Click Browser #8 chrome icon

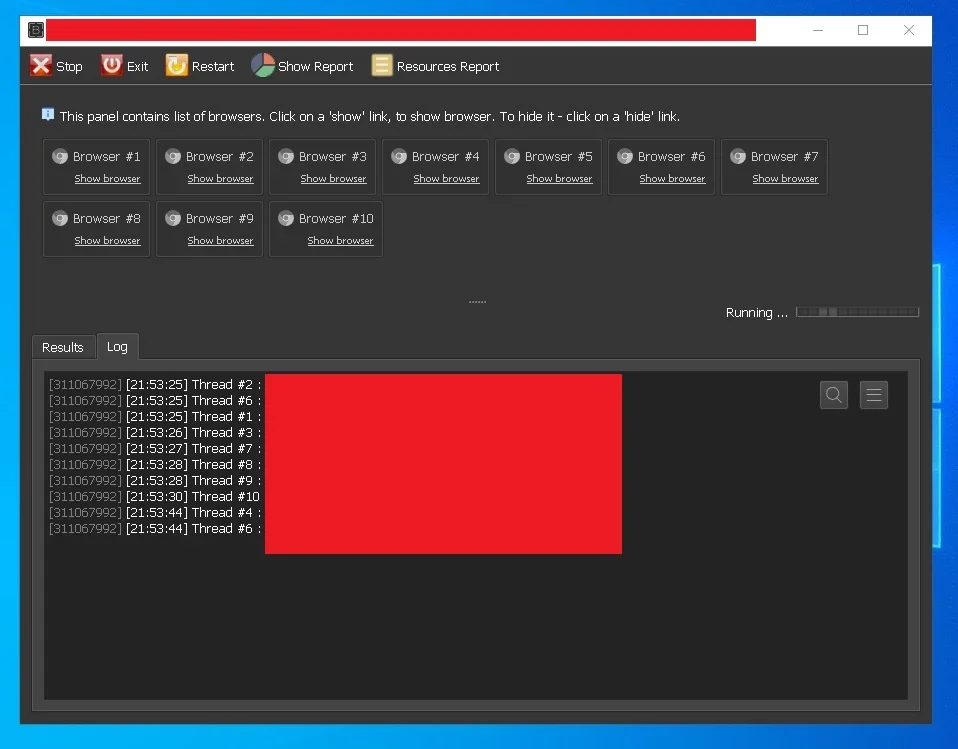(x=60, y=218)
